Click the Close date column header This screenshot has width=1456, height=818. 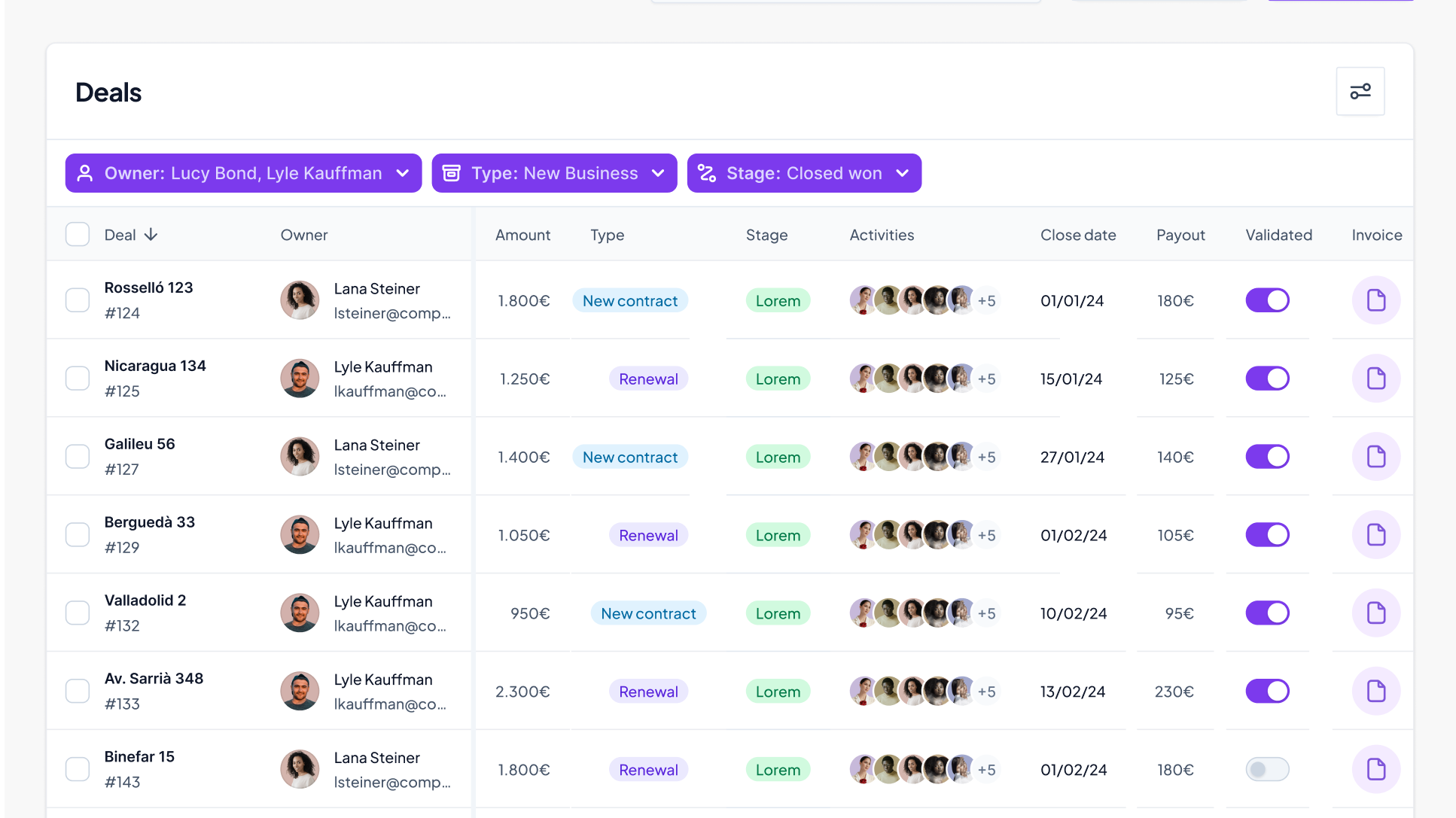pyautogui.click(x=1077, y=235)
